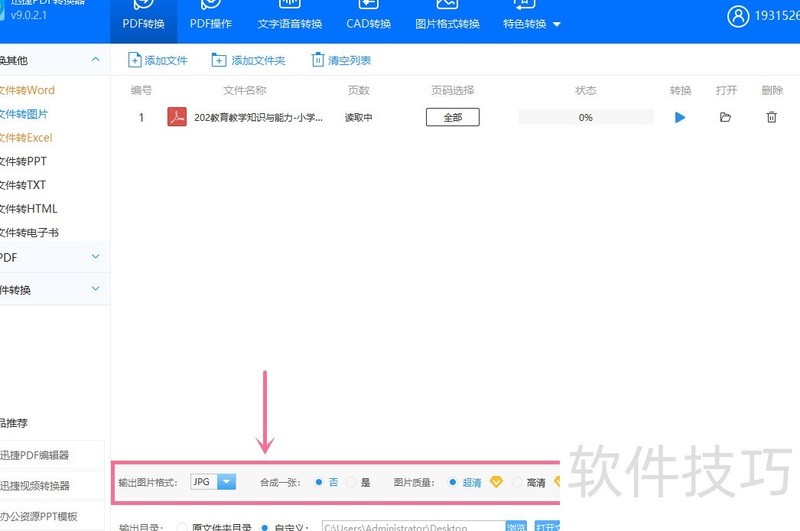Expand the 件转换 sidebar section chevron
The height and width of the screenshot is (531, 800).
(x=95, y=289)
